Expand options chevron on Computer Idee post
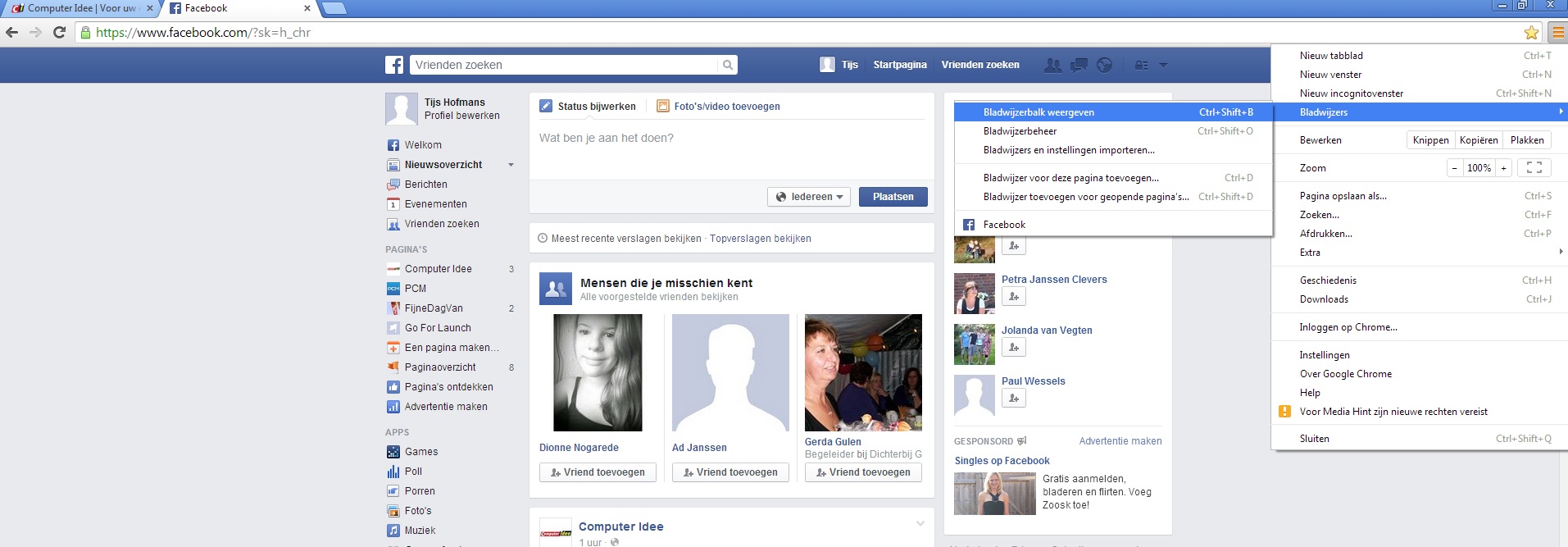 pos(920,523)
